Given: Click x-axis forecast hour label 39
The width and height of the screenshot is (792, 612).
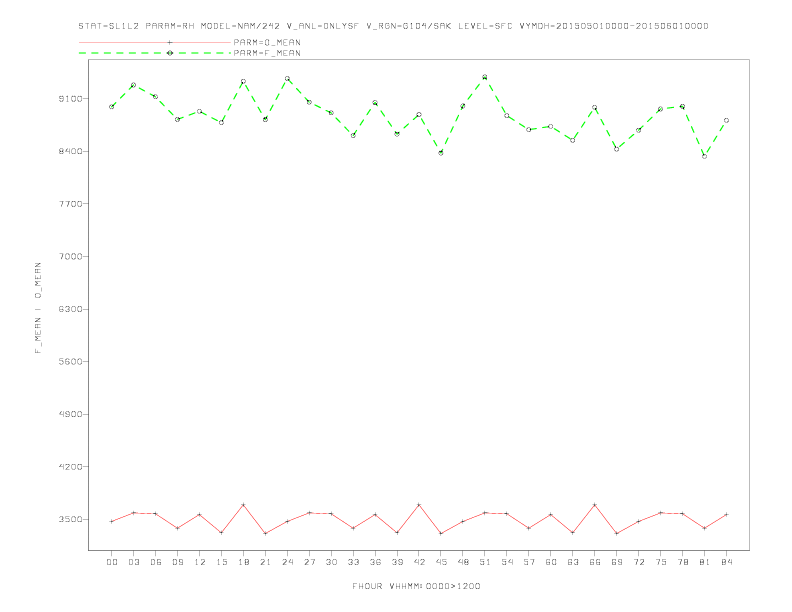Looking at the screenshot, I should 397,562.
